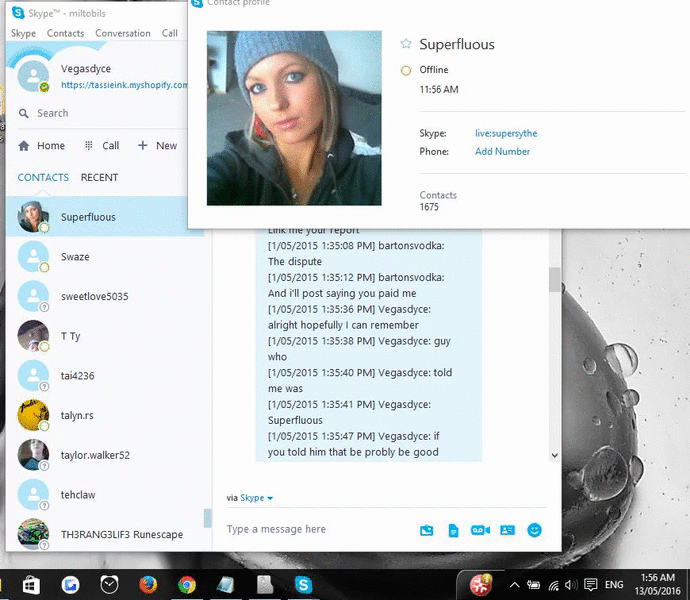This screenshot has height=600, width=690.
Task: Select the sweetlove5035 contact
Action: tap(105, 296)
